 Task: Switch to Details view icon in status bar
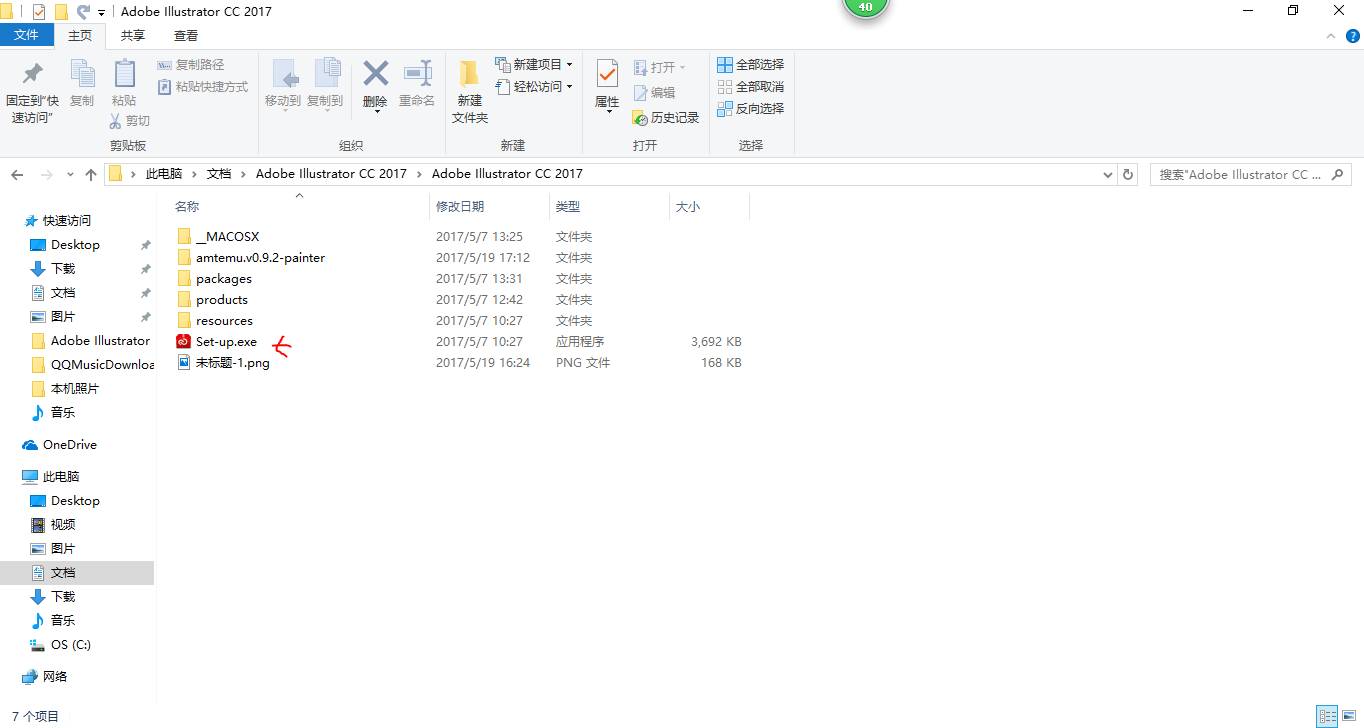(x=1327, y=716)
